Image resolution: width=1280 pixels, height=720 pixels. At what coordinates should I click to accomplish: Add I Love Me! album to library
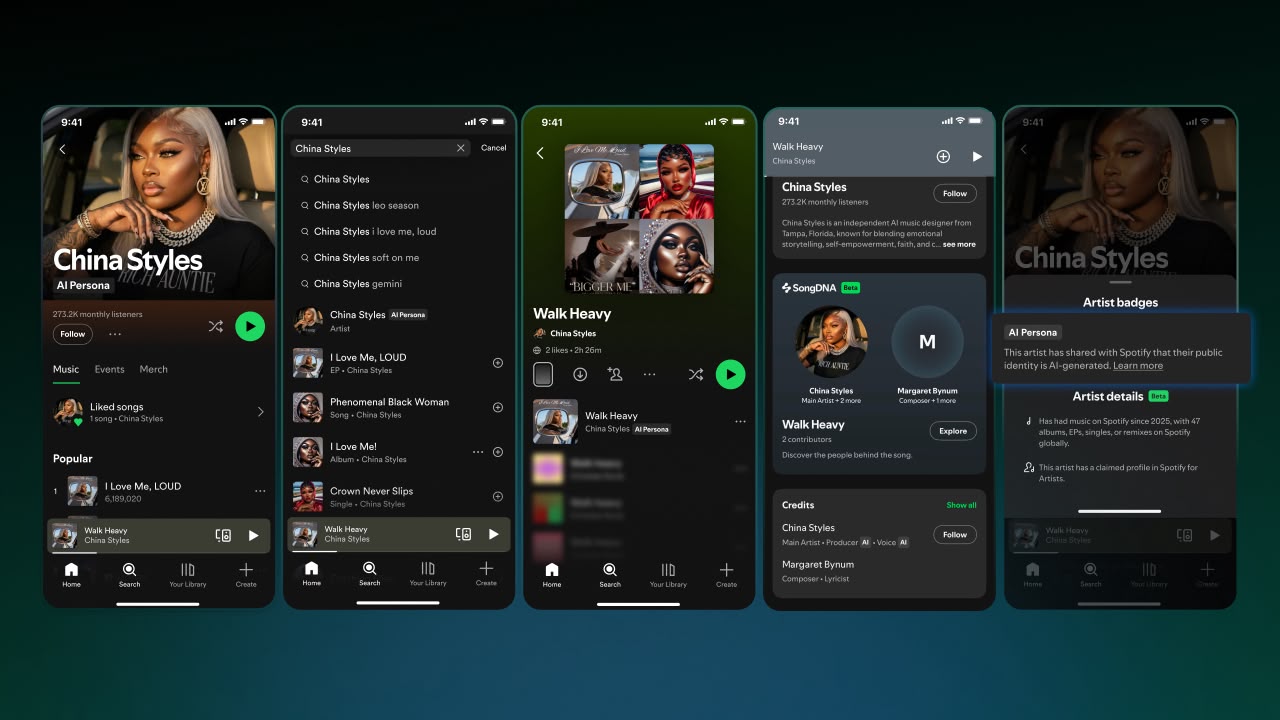(498, 452)
